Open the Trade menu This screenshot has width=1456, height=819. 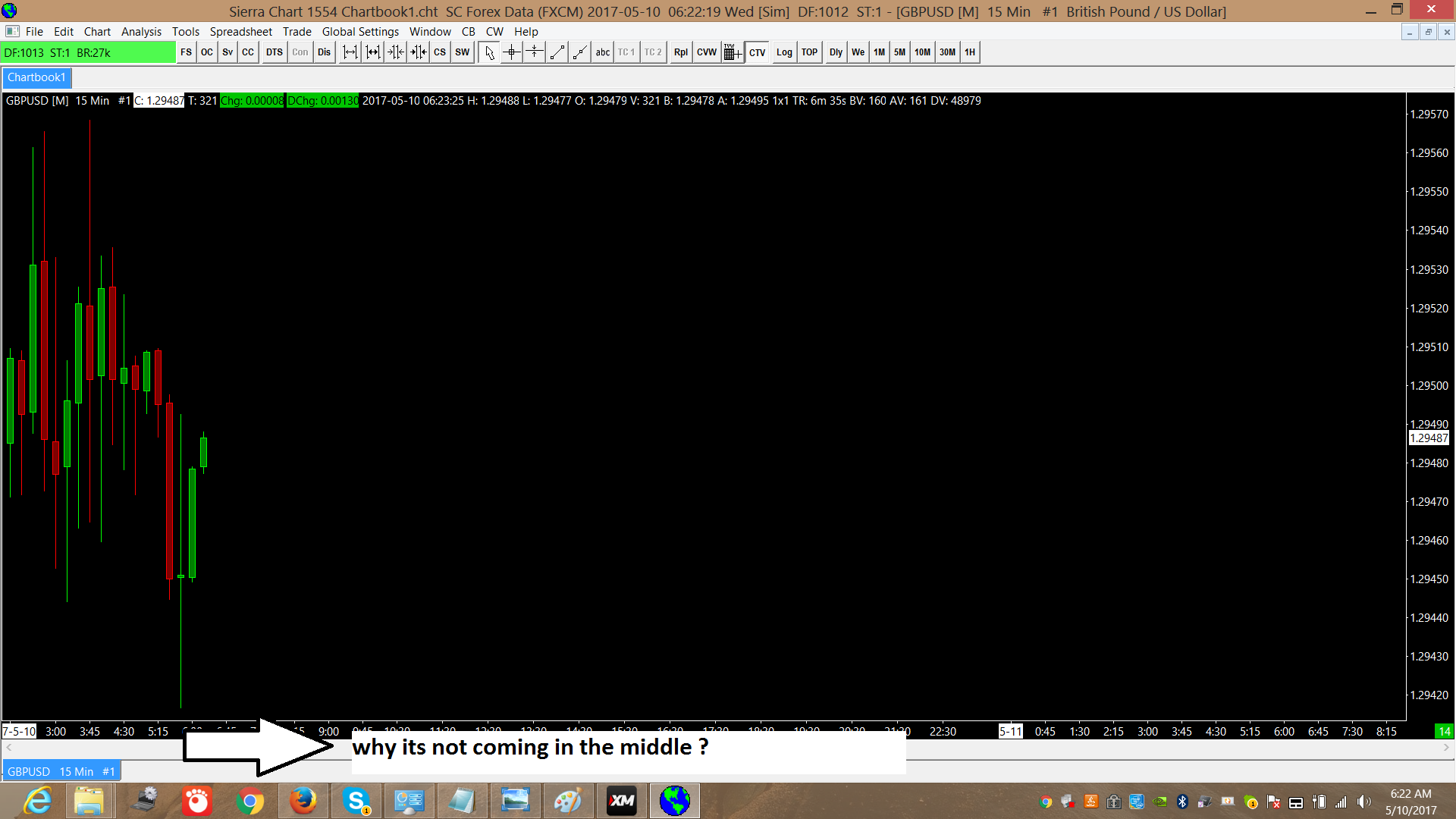click(297, 31)
